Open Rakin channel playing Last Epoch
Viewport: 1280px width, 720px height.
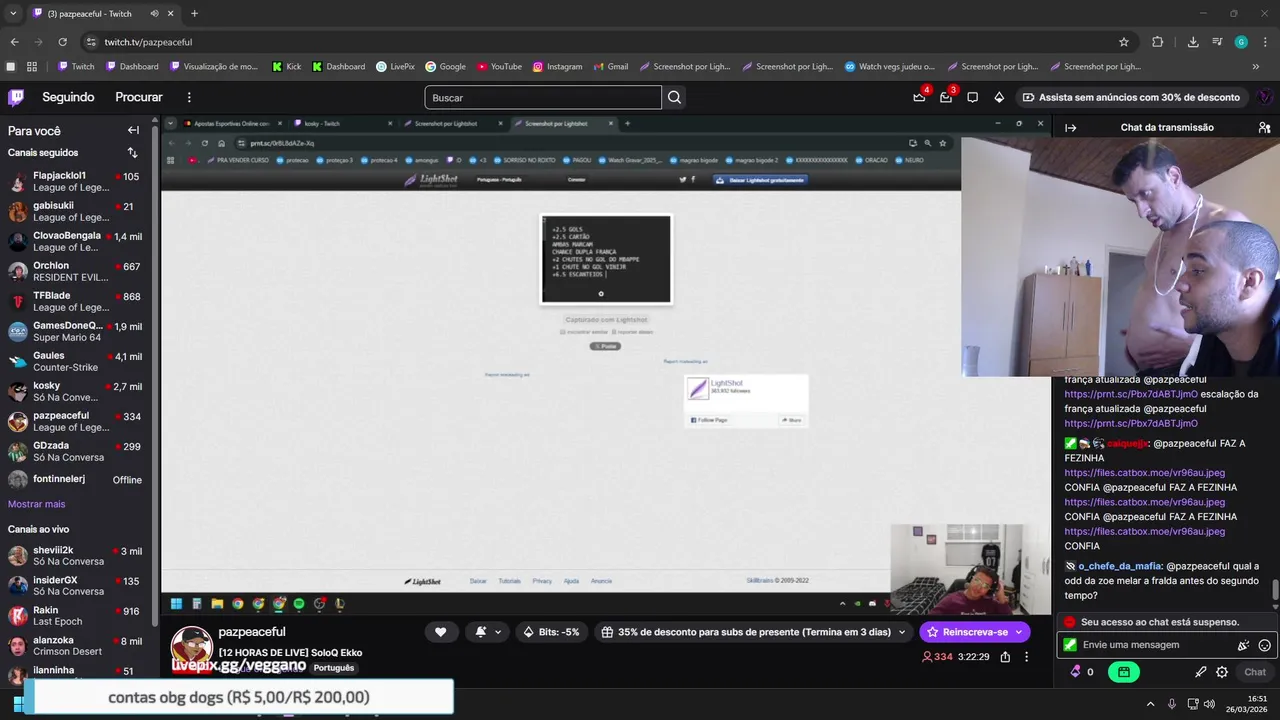pos(76,615)
